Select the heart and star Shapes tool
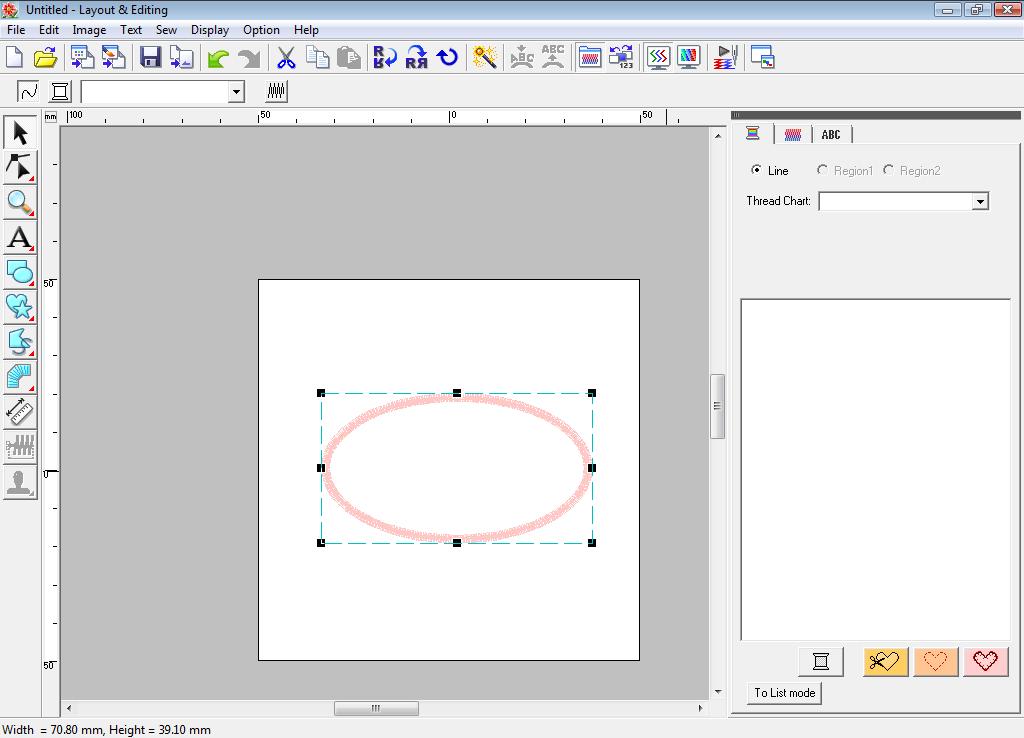Screen dimensions: 1024x738 coord(20,308)
